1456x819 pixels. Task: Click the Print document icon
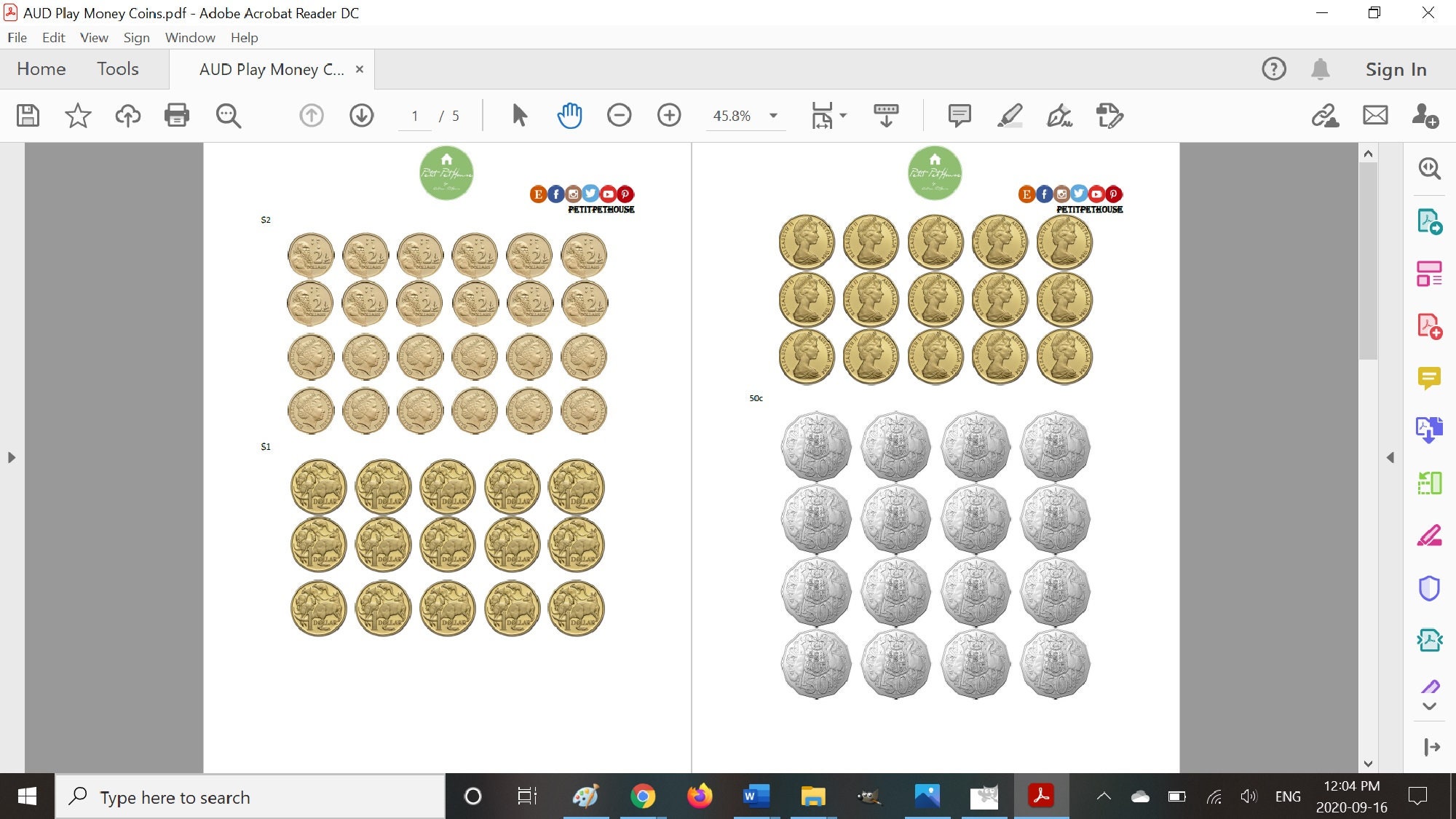point(176,115)
